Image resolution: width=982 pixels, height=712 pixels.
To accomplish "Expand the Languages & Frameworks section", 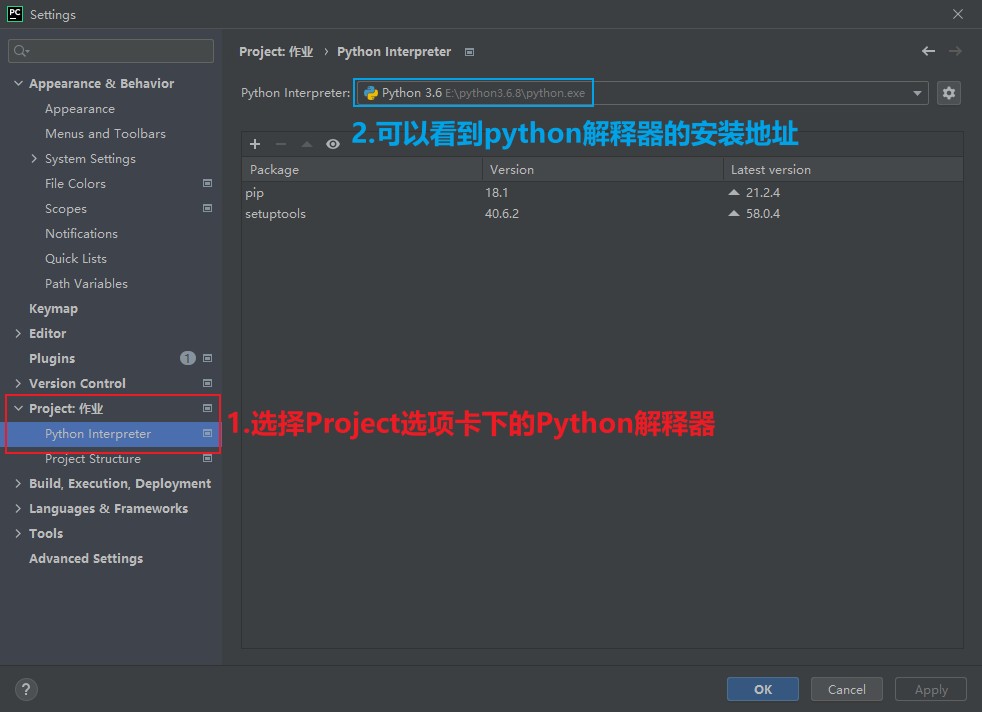I will click(x=18, y=508).
